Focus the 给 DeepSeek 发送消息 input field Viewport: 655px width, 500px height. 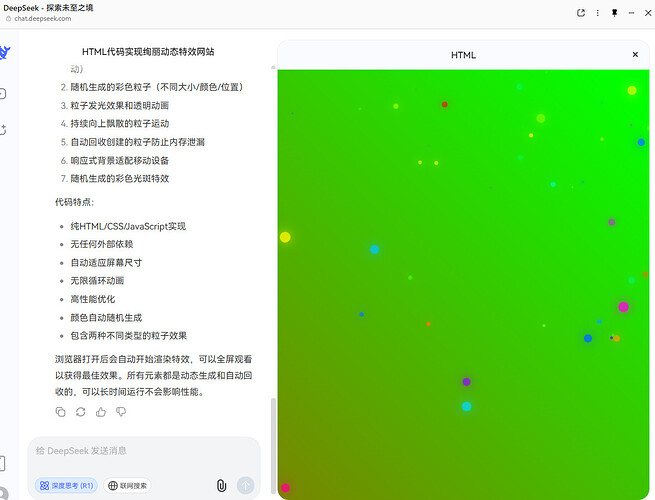(x=144, y=451)
